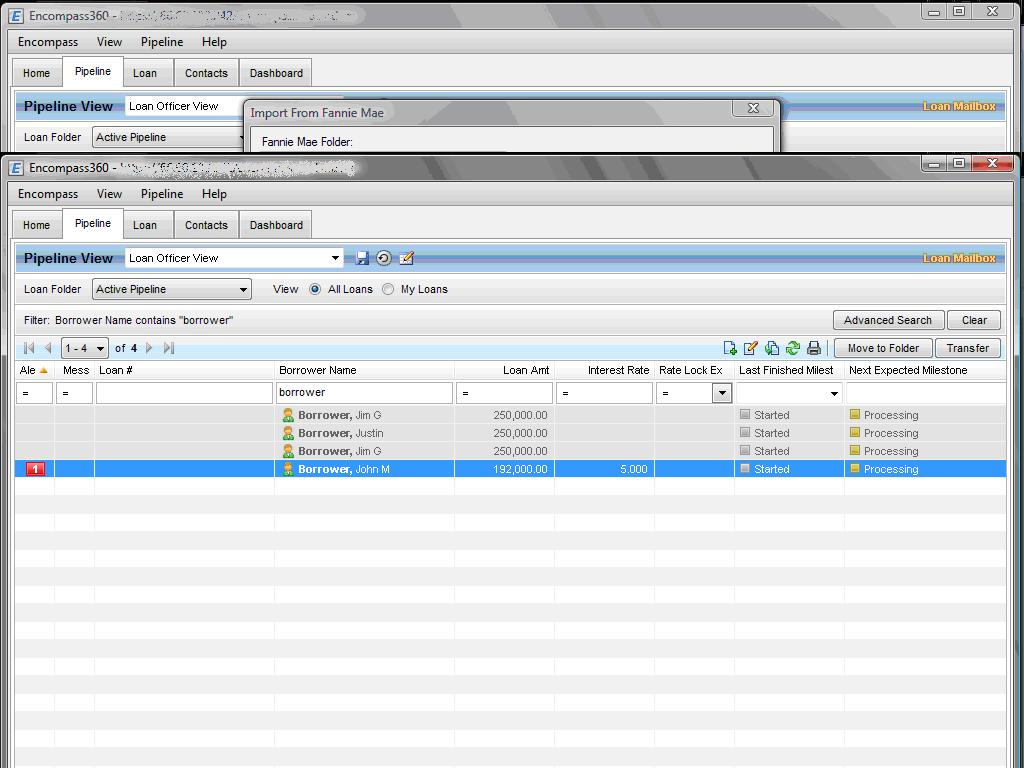
Task: Create a new loan using the toolbar icon
Action: click(730, 348)
